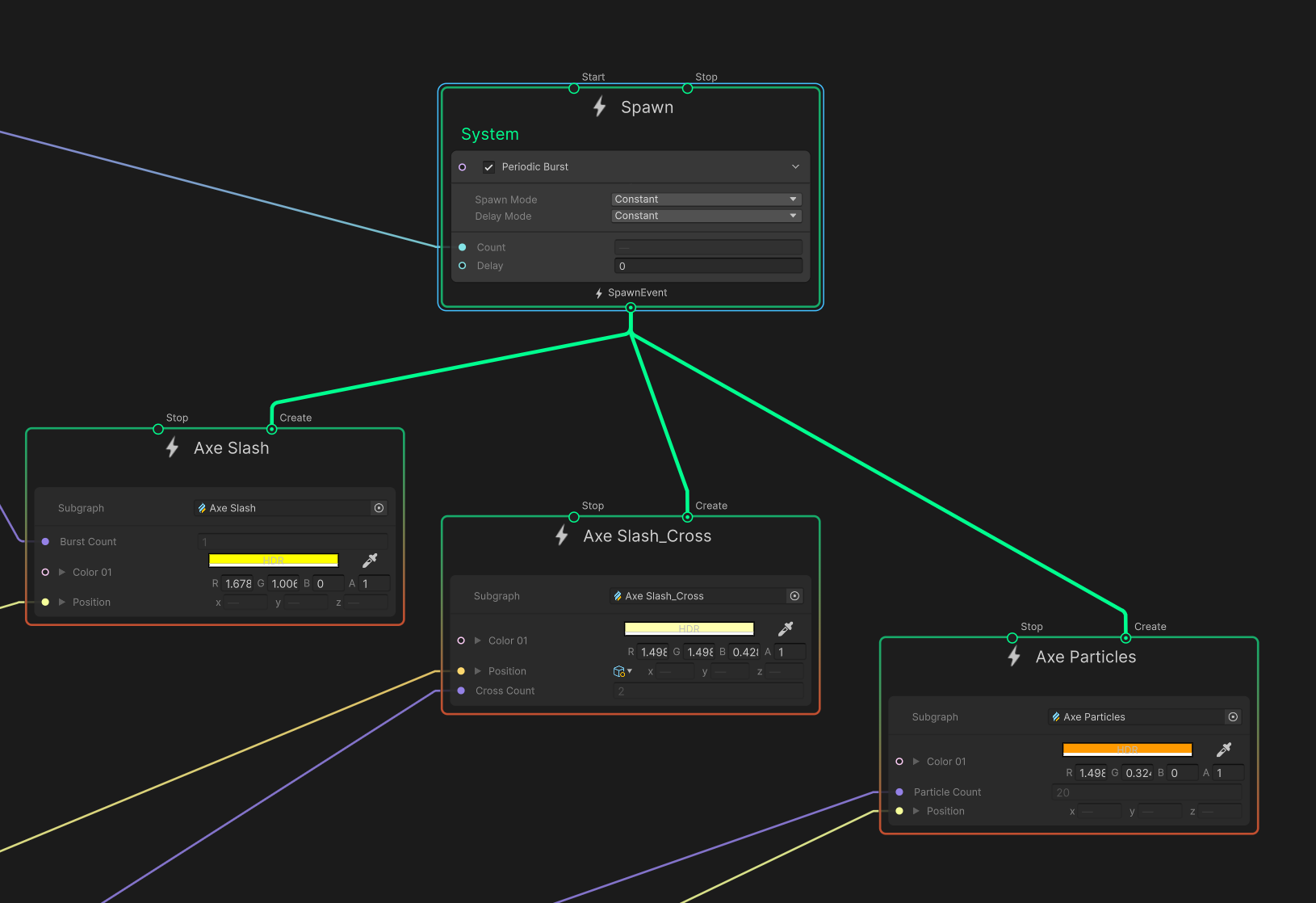Image resolution: width=1316 pixels, height=903 pixels.
Task: Click the Cross Count input field
Action: [x=708, y=691]
